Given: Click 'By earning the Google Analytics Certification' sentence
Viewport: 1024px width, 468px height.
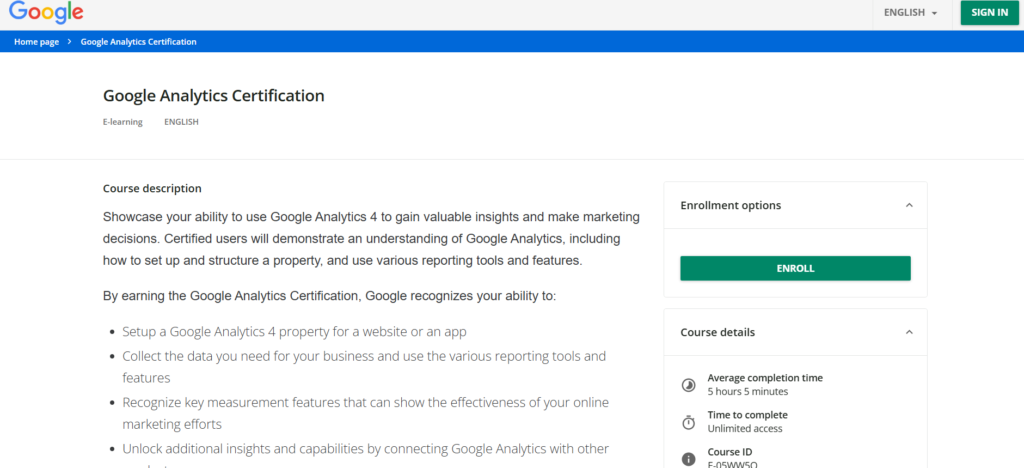Looking at the screenshot, I should pyautogui.click(x=330, y=296).
